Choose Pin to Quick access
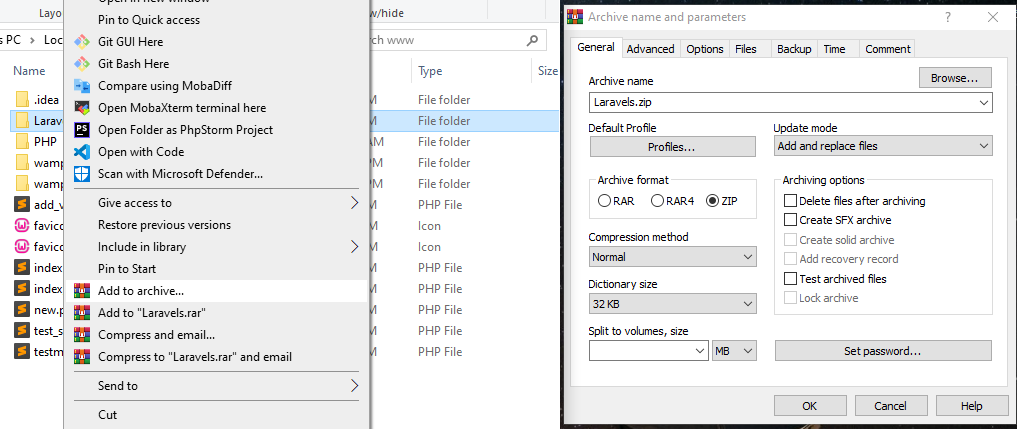The image size is (1017, 429). pos(217,19)
